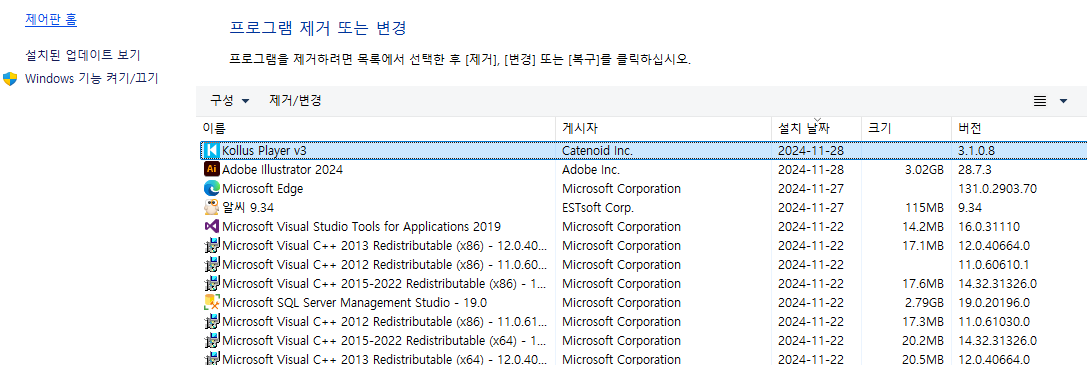The image size is (1087, 365).
Task: Click the 제거/변경 toolbar button
Action: [295, 101]
